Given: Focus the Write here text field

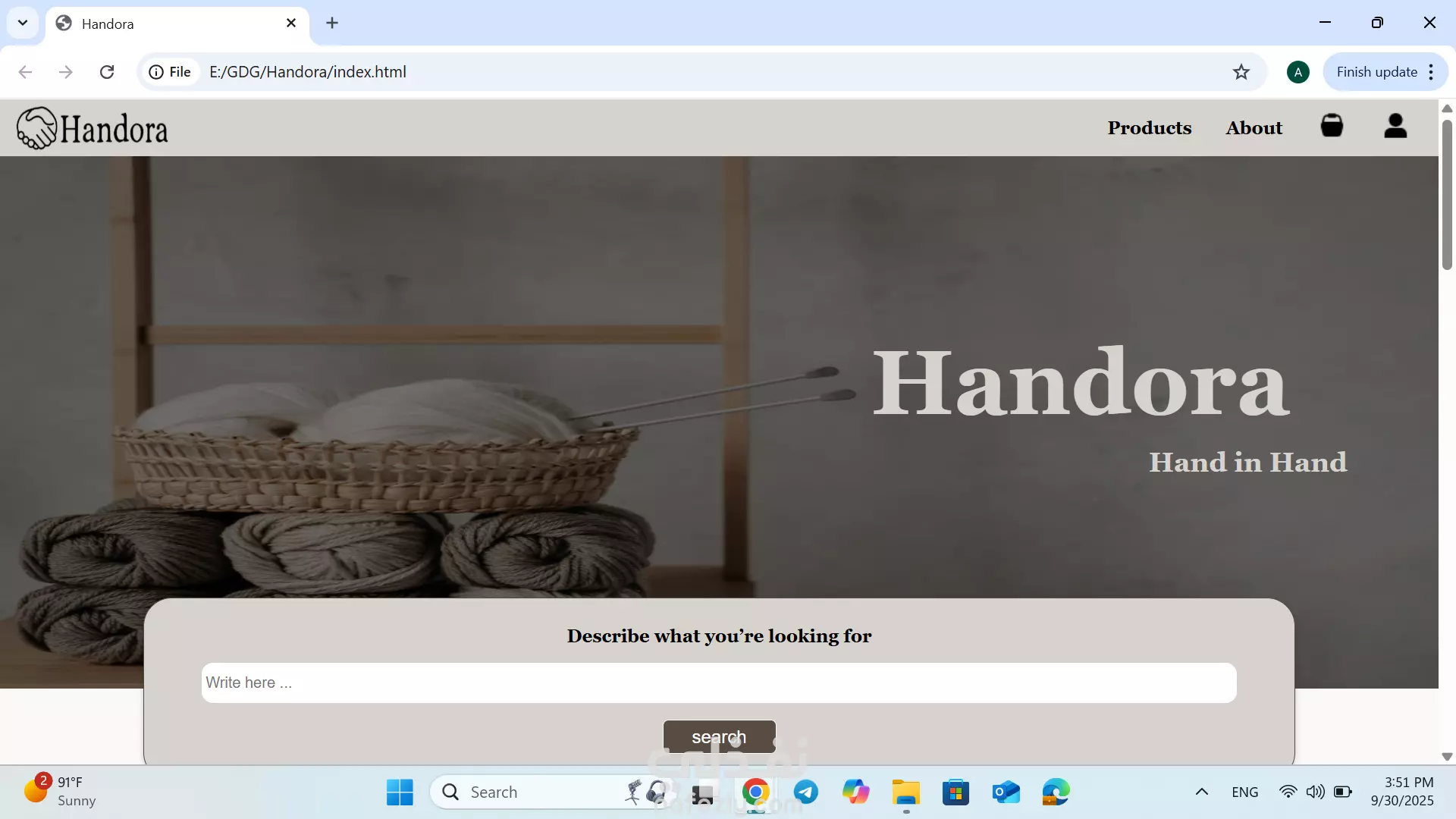Looking at the screenshot, I should 718,682.
